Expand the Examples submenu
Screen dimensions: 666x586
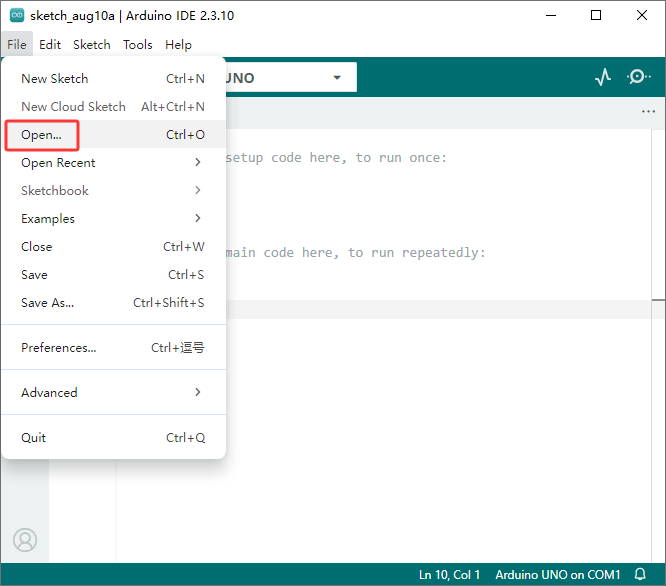tap(113, 218)
